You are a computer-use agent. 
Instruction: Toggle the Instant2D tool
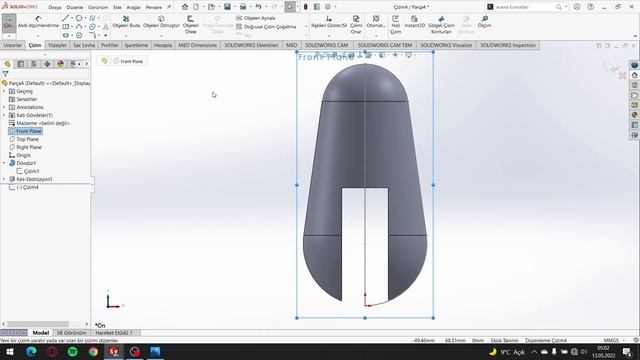point(414,22)
